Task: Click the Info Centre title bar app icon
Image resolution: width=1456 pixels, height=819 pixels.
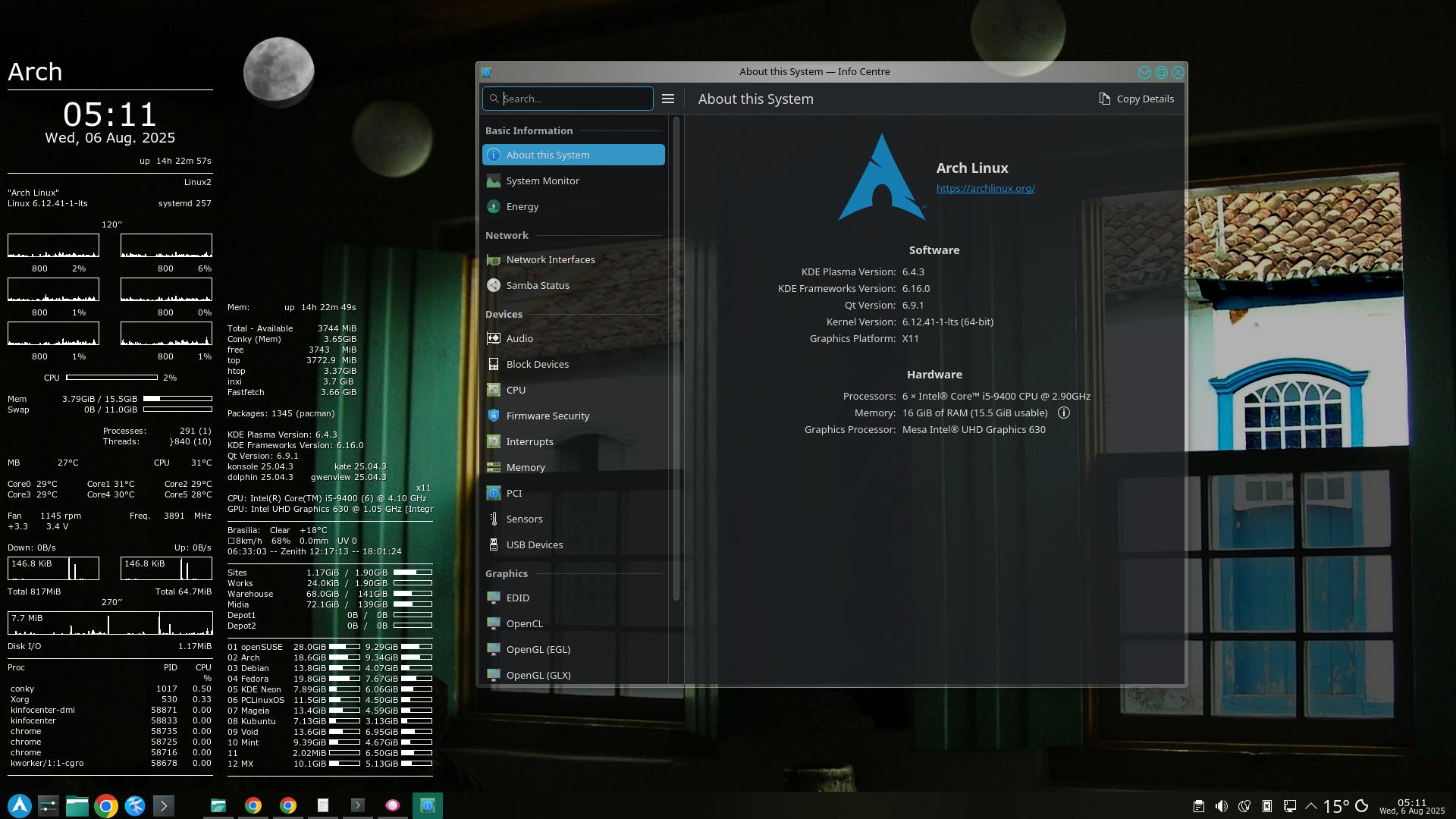Action: 487,72
